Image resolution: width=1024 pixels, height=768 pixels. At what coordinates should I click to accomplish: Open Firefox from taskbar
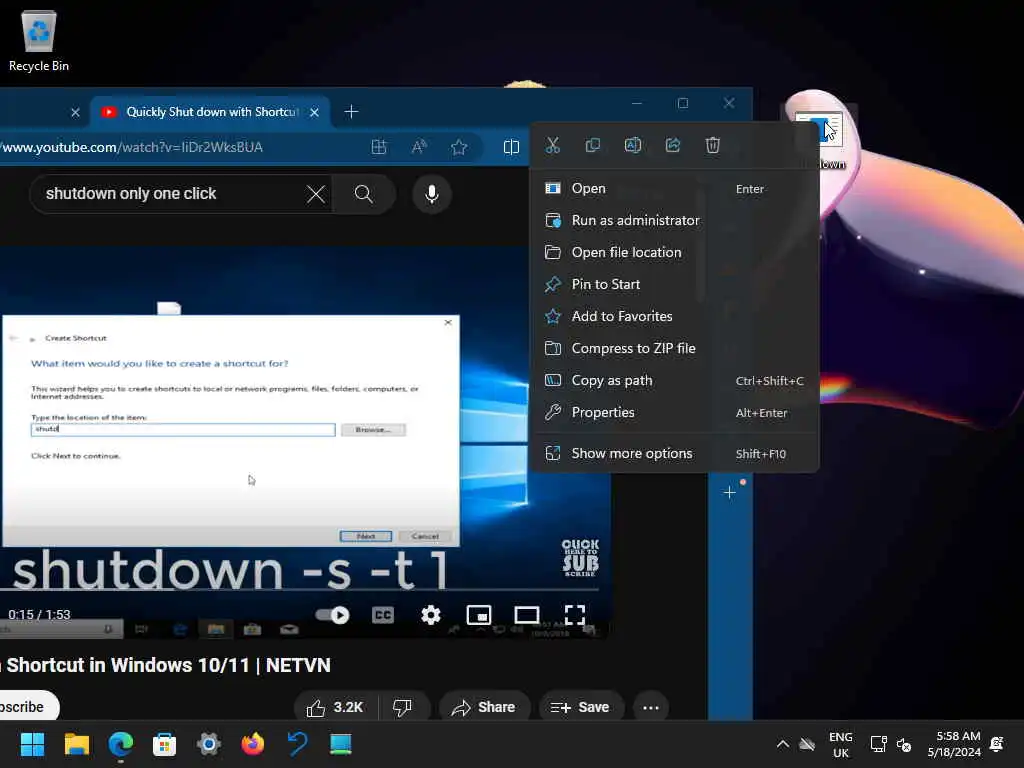(253, 744)
